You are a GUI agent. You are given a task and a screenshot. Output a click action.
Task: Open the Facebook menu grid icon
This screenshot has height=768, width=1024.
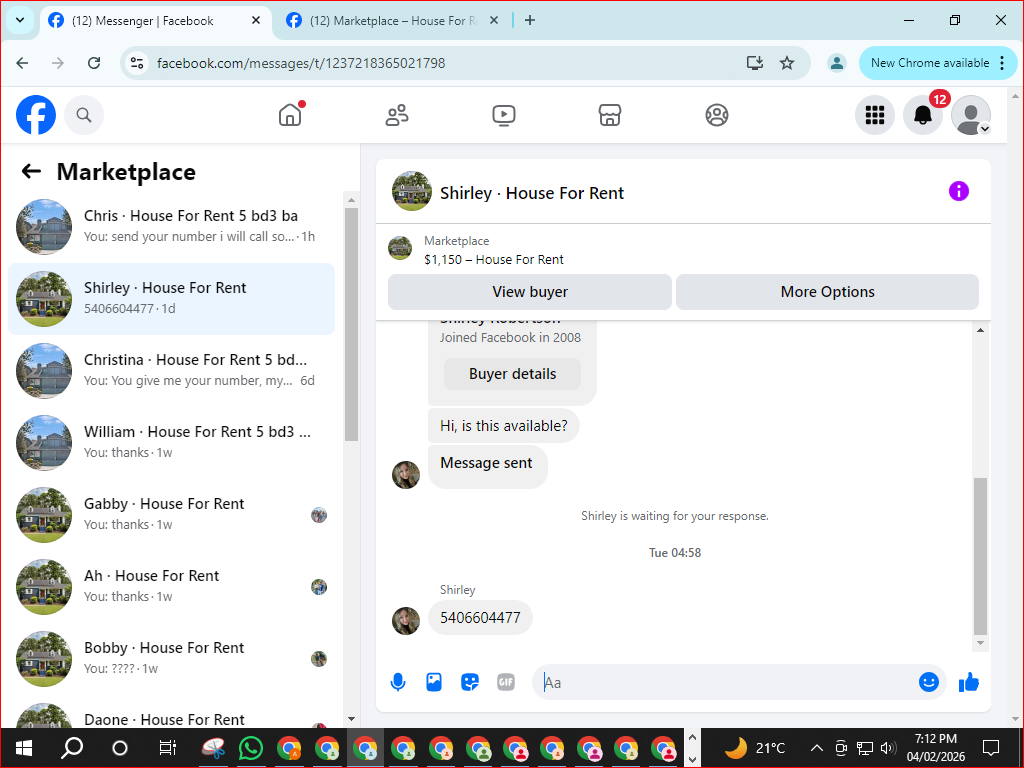point(874,115)
